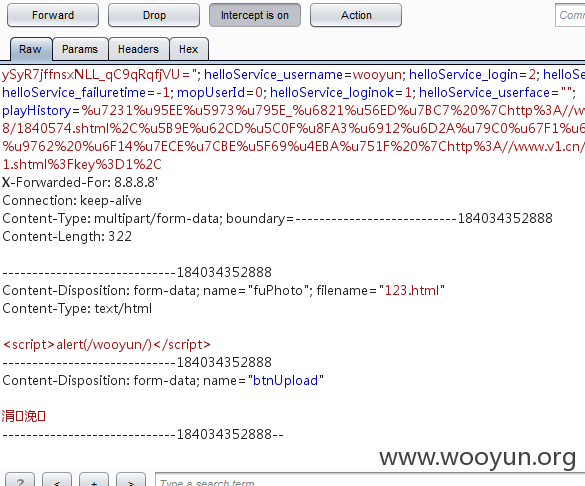Click the Content-Length: 322 line

click(x=67, y=236)
